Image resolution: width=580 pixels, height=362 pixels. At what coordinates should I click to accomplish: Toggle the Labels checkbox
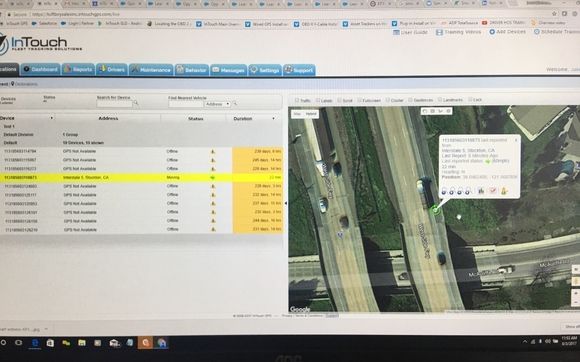[x=318, y=100]
